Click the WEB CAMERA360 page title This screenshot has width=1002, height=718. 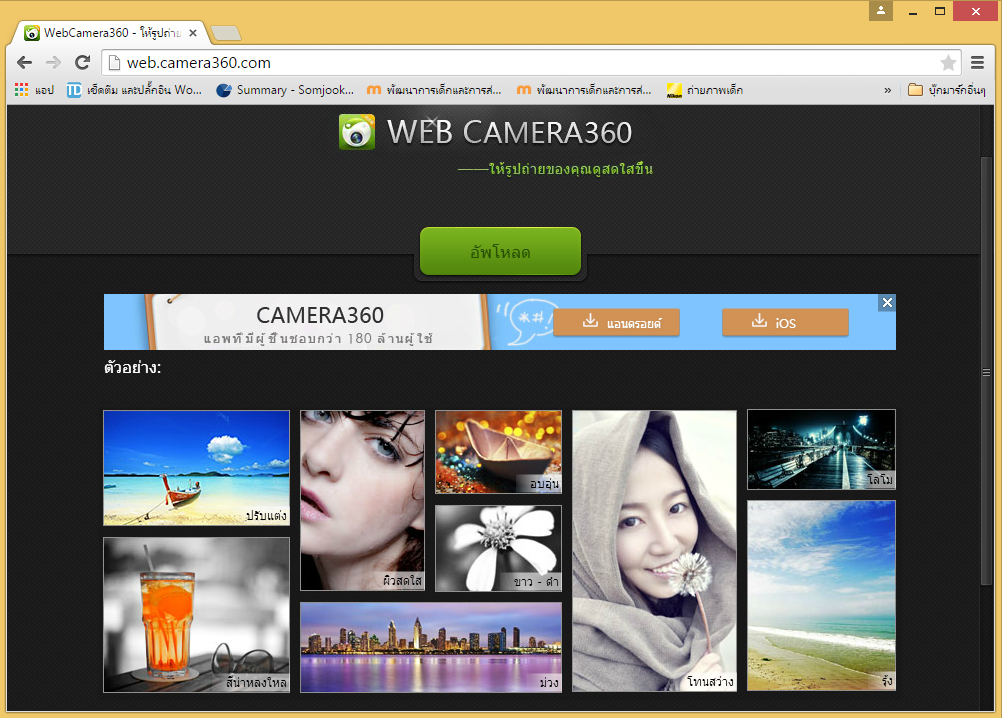509,132
